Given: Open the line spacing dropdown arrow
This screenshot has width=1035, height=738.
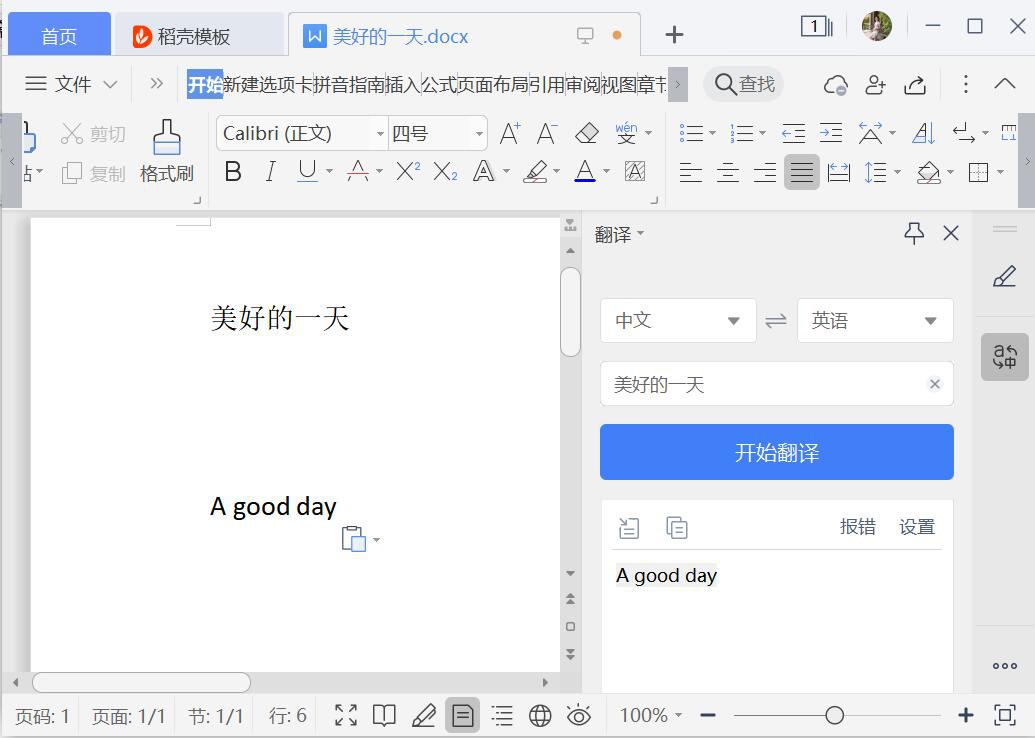Looking at the screenshot, I should point(897,172).
